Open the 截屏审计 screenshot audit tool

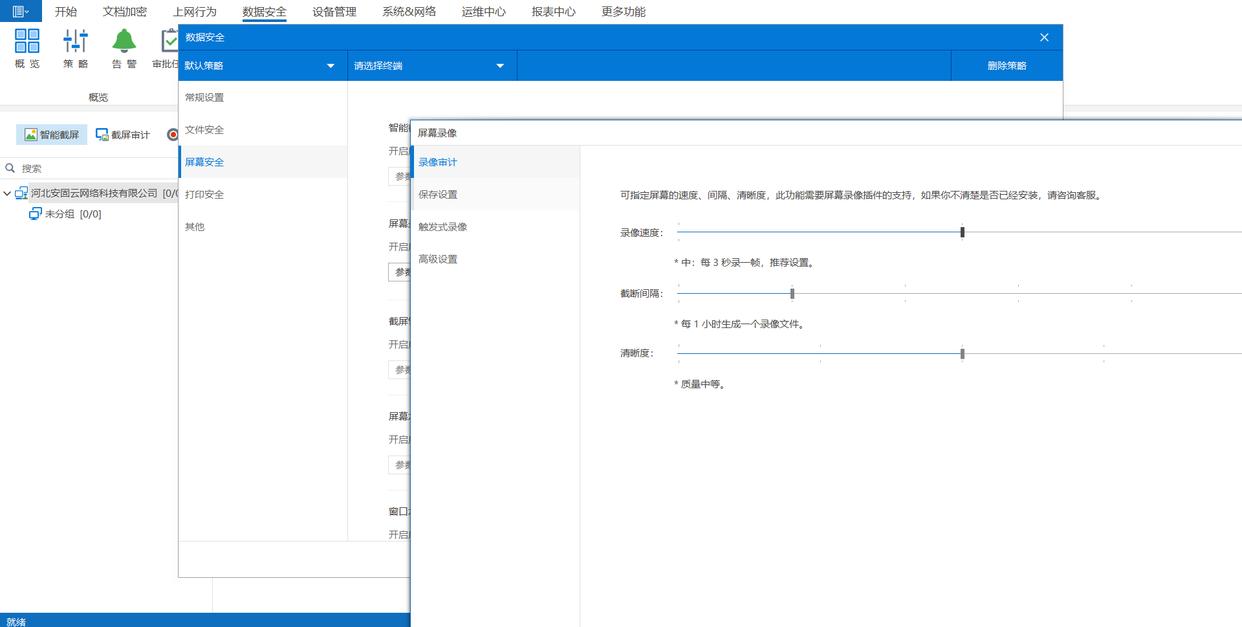(123, 134)
